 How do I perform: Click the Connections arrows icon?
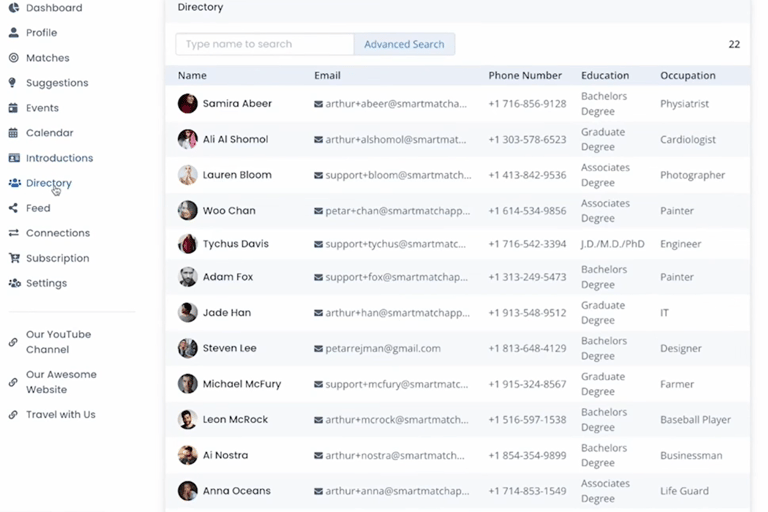14,233
